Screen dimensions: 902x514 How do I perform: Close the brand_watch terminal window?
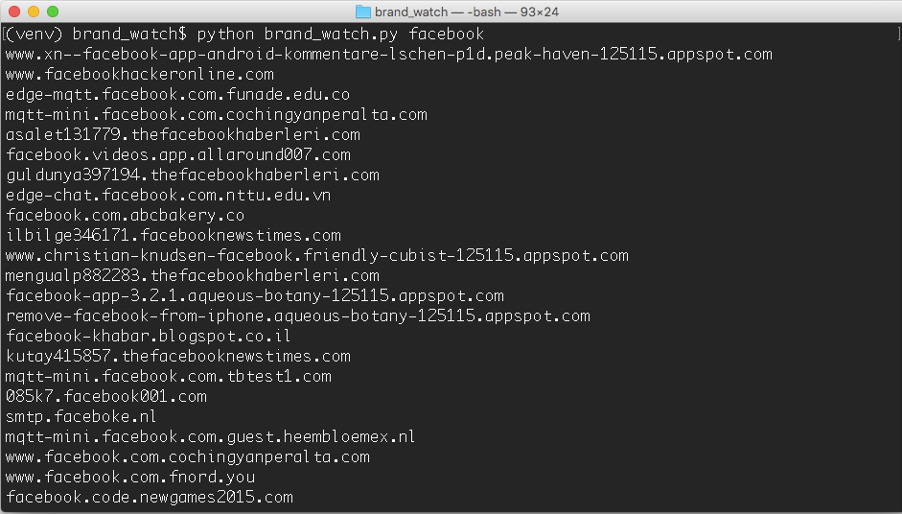pyautogui.click(x=13, y=12)
